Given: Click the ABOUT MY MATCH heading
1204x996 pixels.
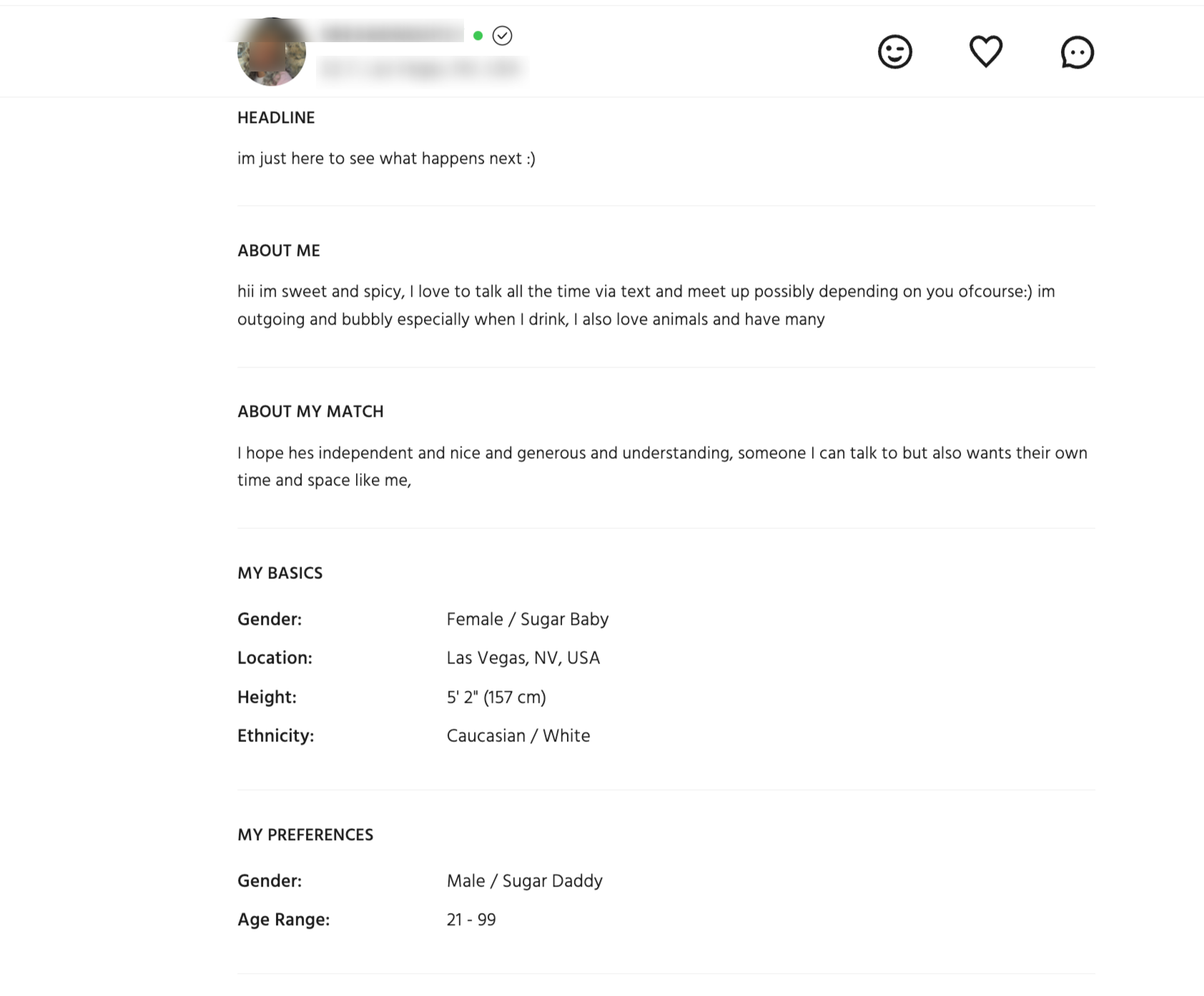Looking at the screenshot, I should (x=310, y=412).
